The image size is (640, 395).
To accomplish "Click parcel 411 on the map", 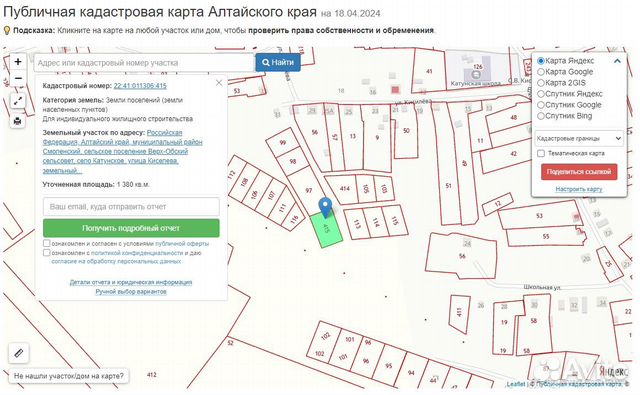I will tap(459, 312).
